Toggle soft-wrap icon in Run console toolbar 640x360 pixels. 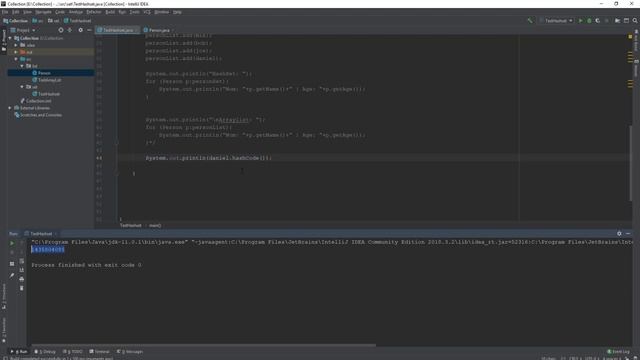(x=22, y=261)
